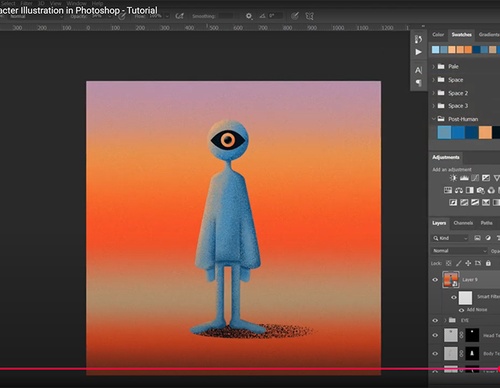Screen dimensions: 500x388
Task: Open the layer Kind filter dropdown
Action: 450,238
